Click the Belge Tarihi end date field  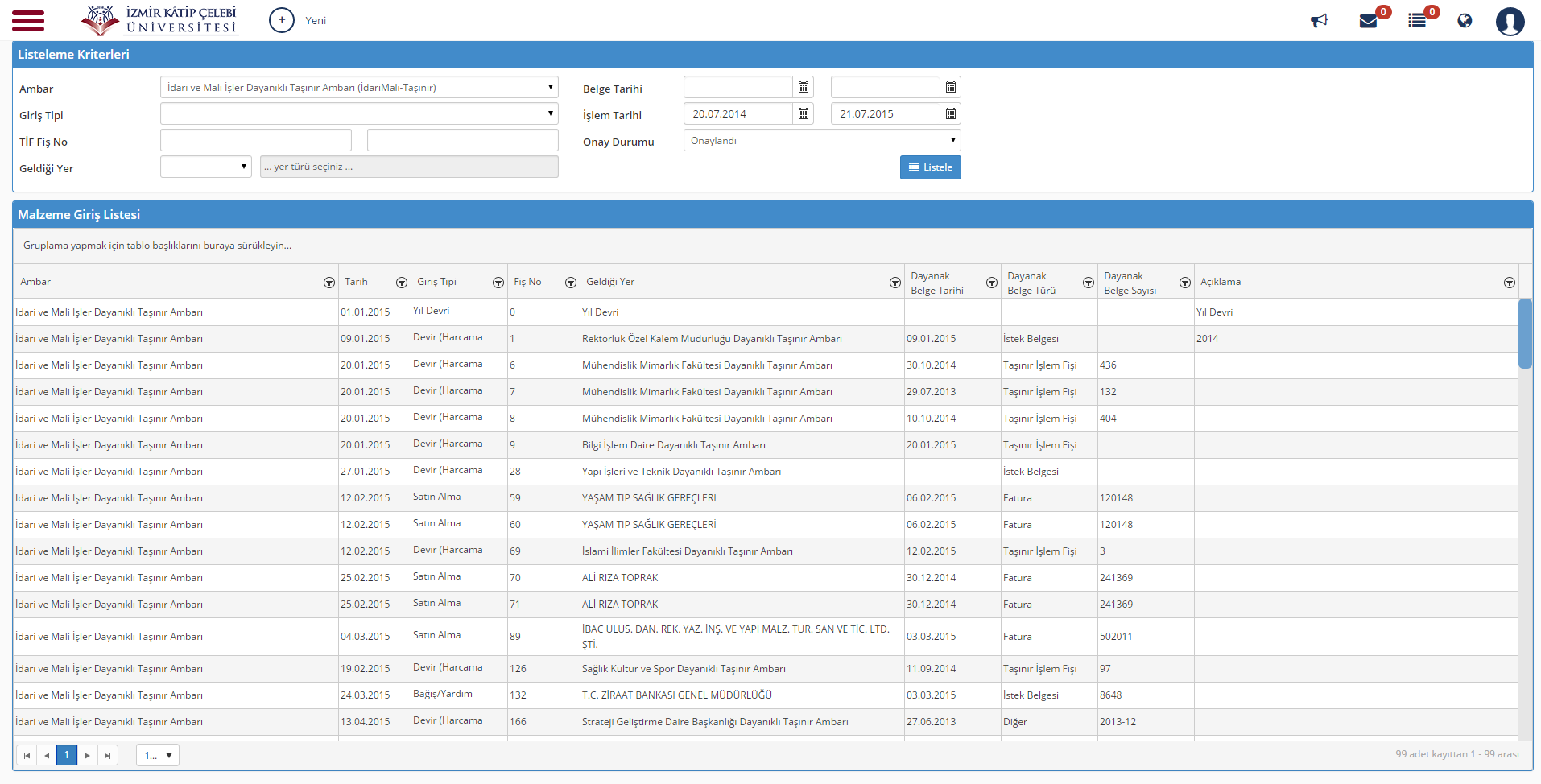tap(886, 87)
